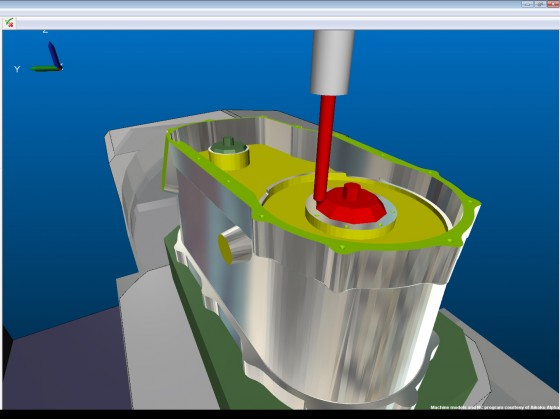Click the window title bar
The image size is (560, 419).
coord(261,4)
